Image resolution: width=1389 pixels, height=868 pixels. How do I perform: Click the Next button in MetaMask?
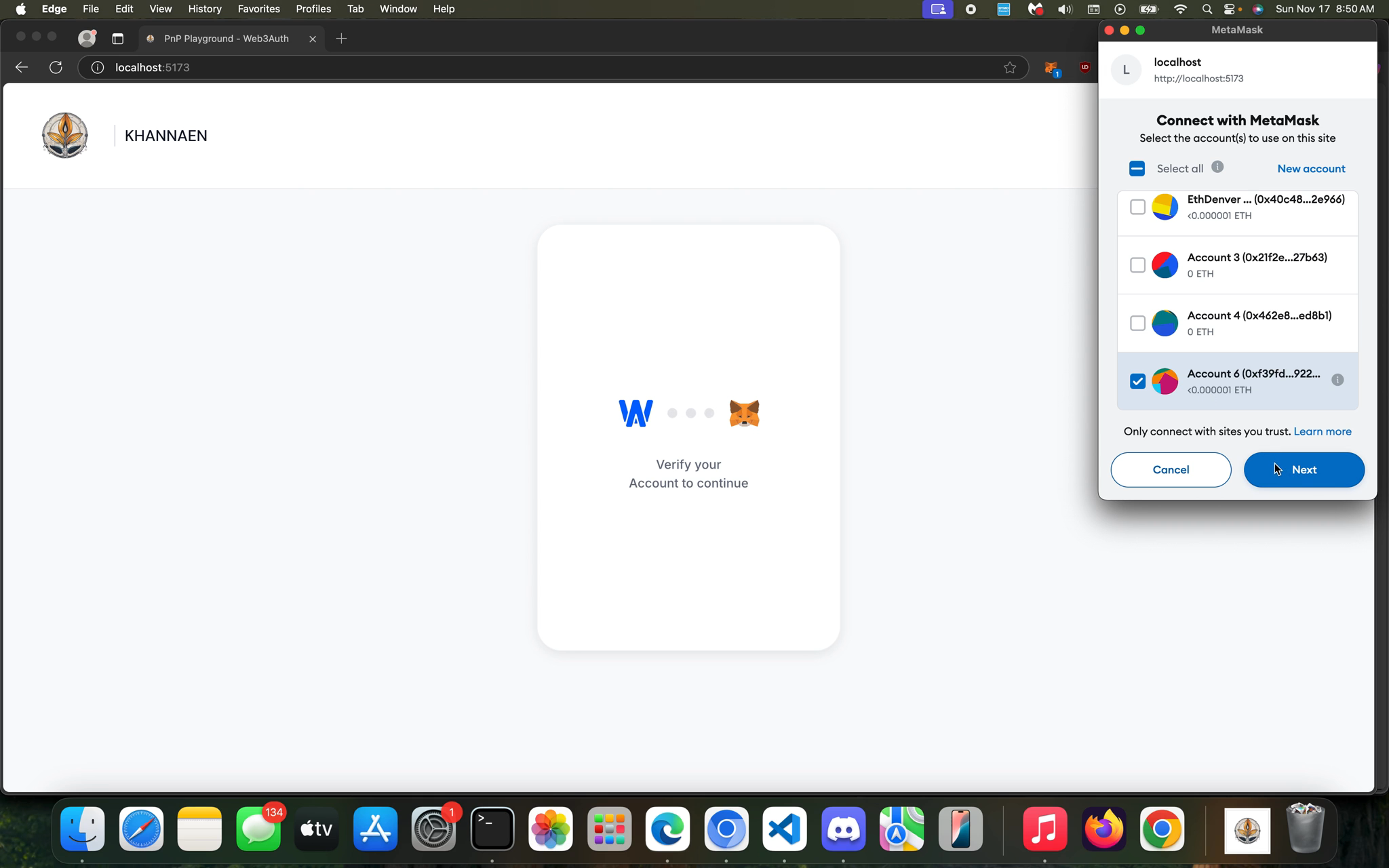(1304, 470)
